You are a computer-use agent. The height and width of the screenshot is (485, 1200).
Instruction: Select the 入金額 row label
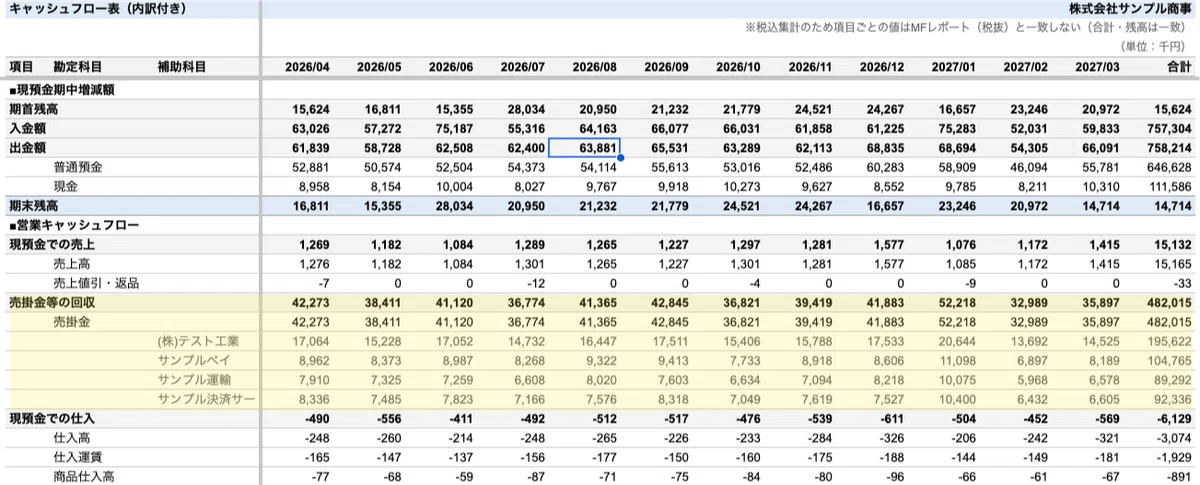click(x=26, y=128)
